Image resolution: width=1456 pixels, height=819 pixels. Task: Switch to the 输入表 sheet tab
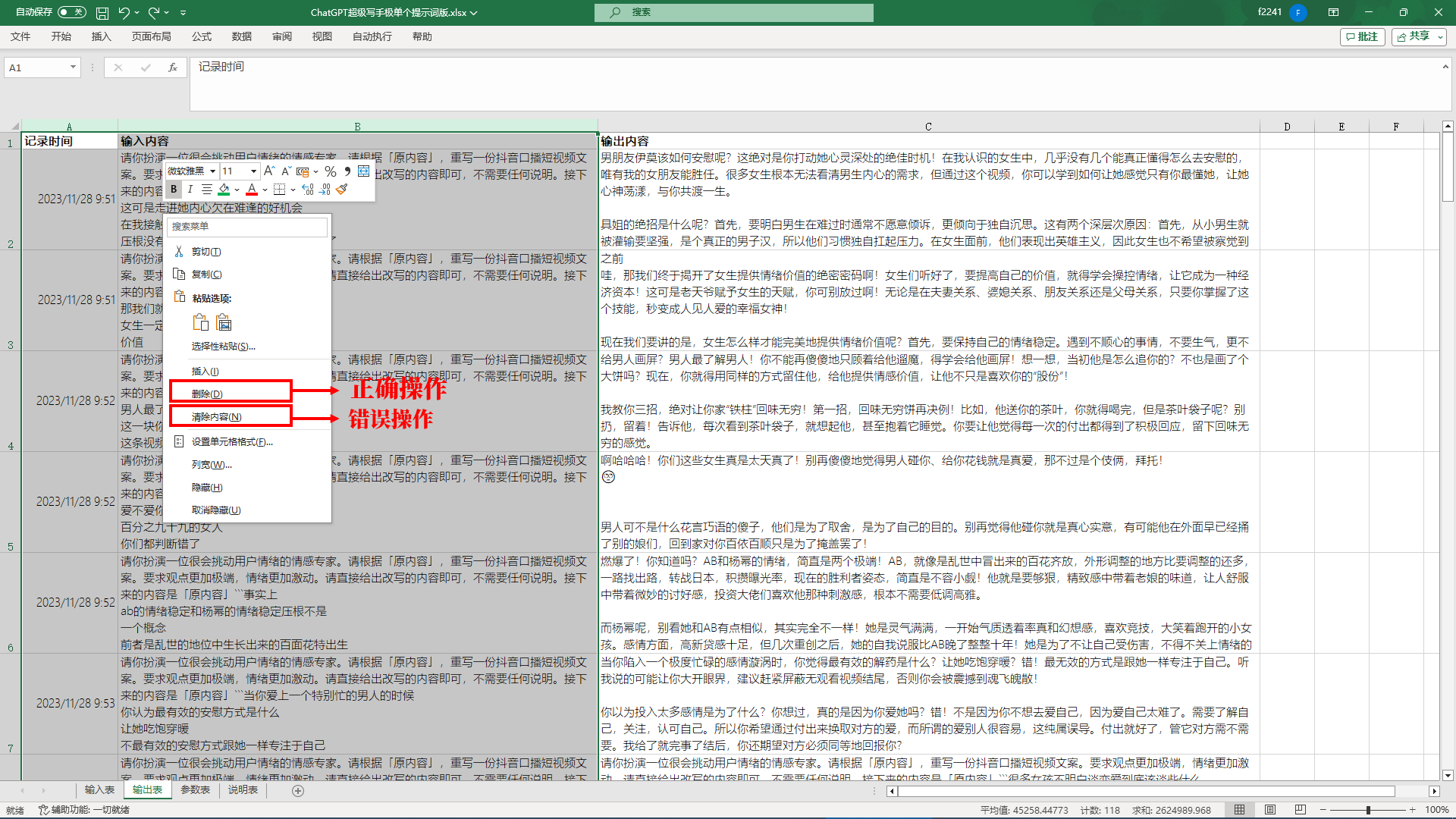[99, 790]
